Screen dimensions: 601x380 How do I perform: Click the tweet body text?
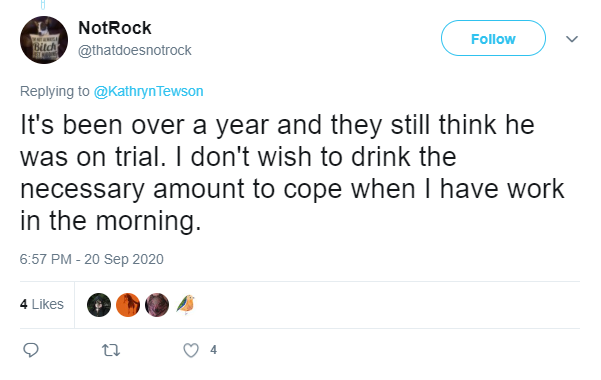point(292,173)
